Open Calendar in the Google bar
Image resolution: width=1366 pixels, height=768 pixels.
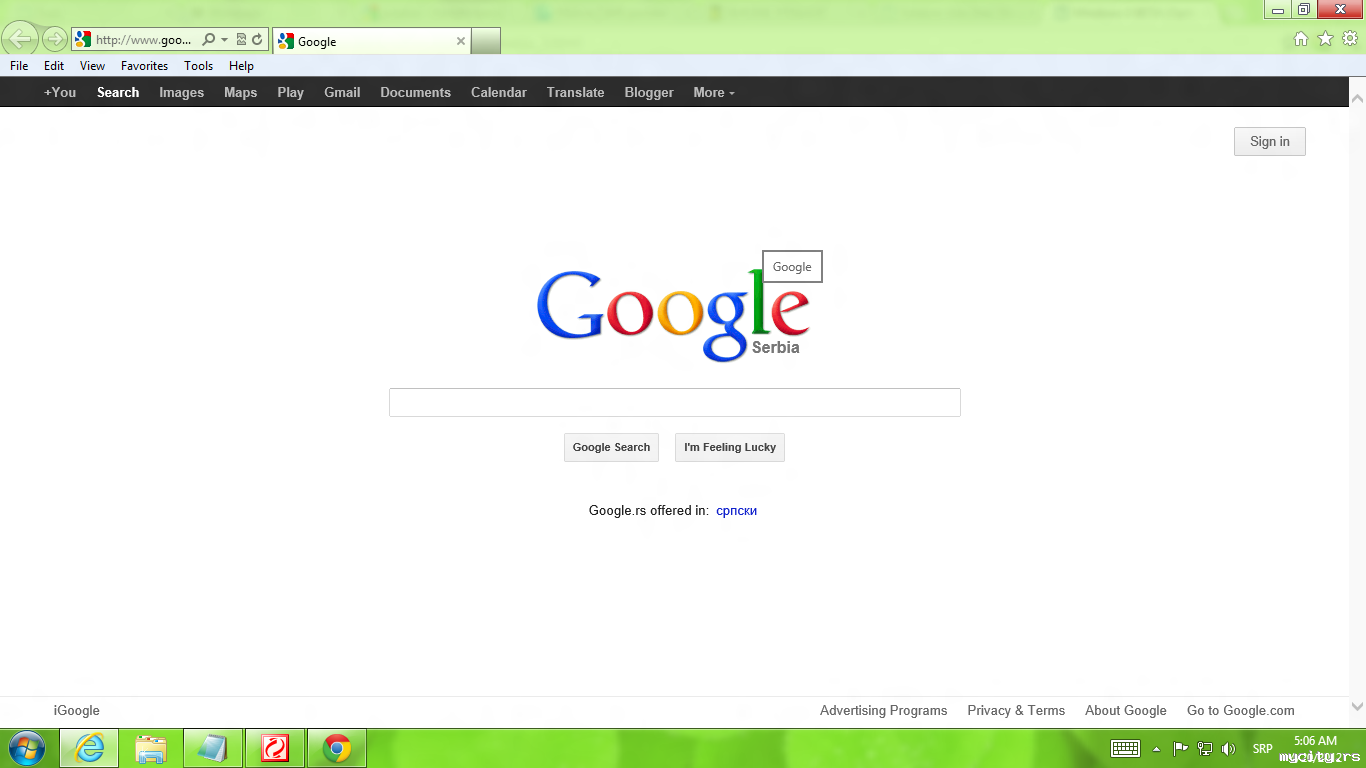point(498,92)
